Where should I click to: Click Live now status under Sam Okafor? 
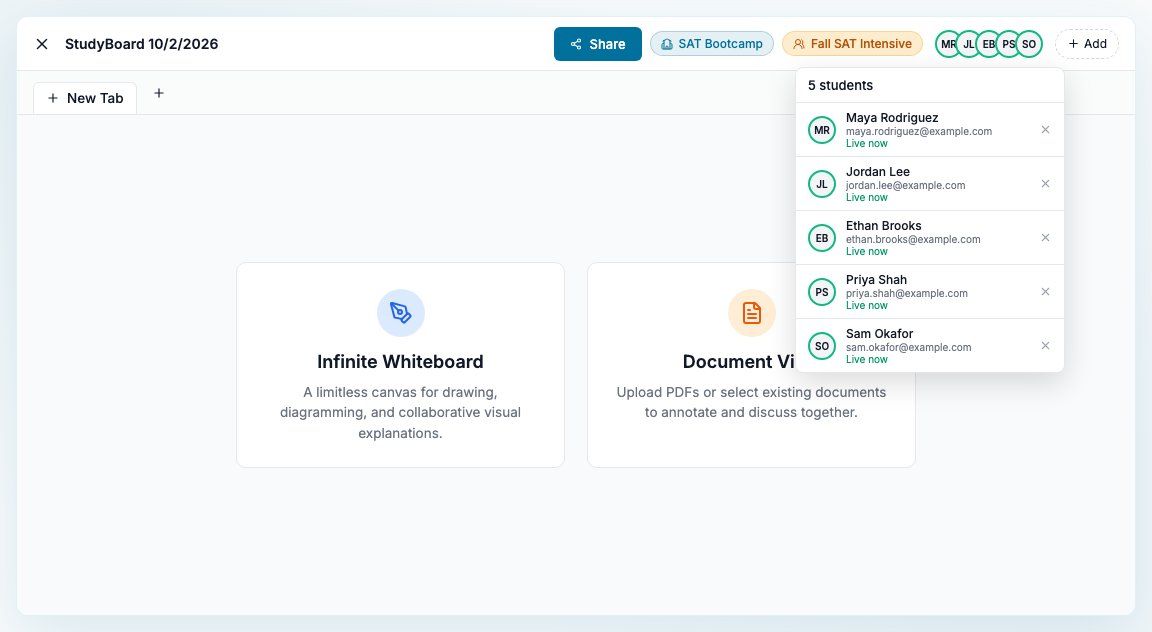point(867,359)
